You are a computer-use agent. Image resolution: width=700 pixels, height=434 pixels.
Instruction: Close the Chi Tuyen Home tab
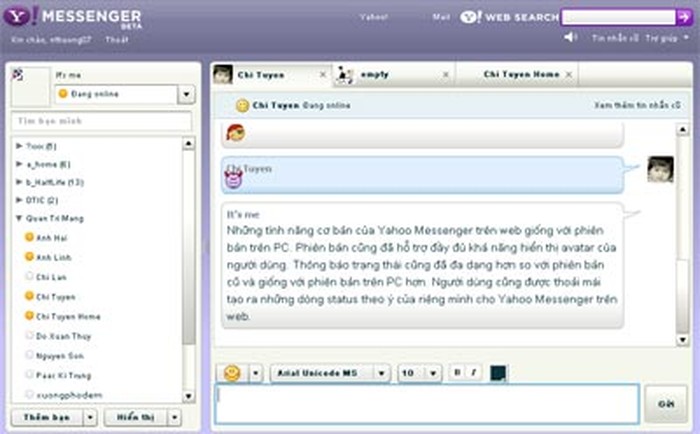569,75
